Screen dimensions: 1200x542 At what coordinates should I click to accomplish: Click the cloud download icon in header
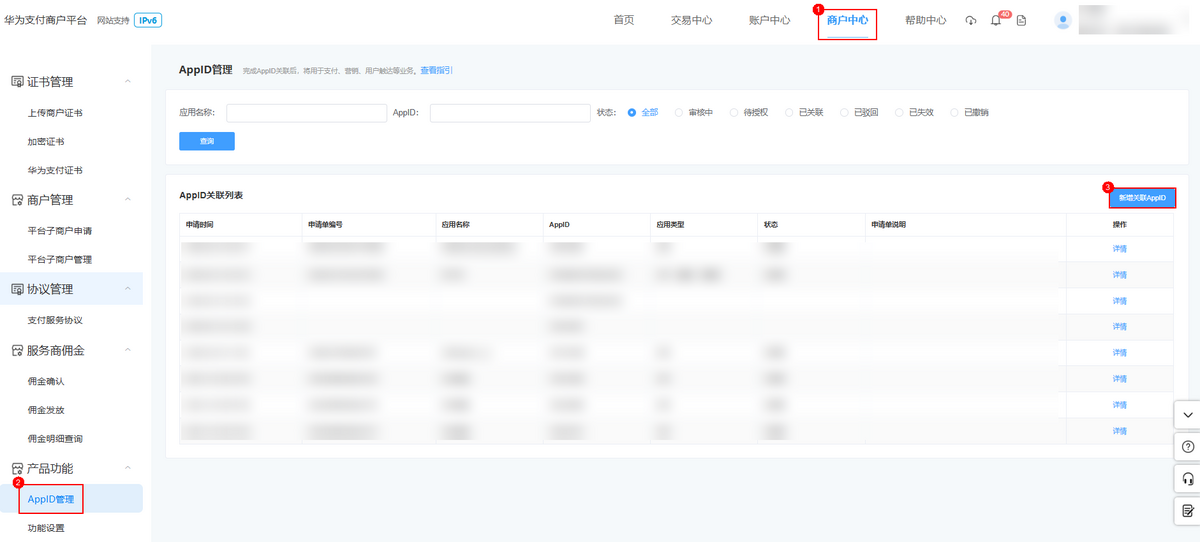(x=970, y=21)
